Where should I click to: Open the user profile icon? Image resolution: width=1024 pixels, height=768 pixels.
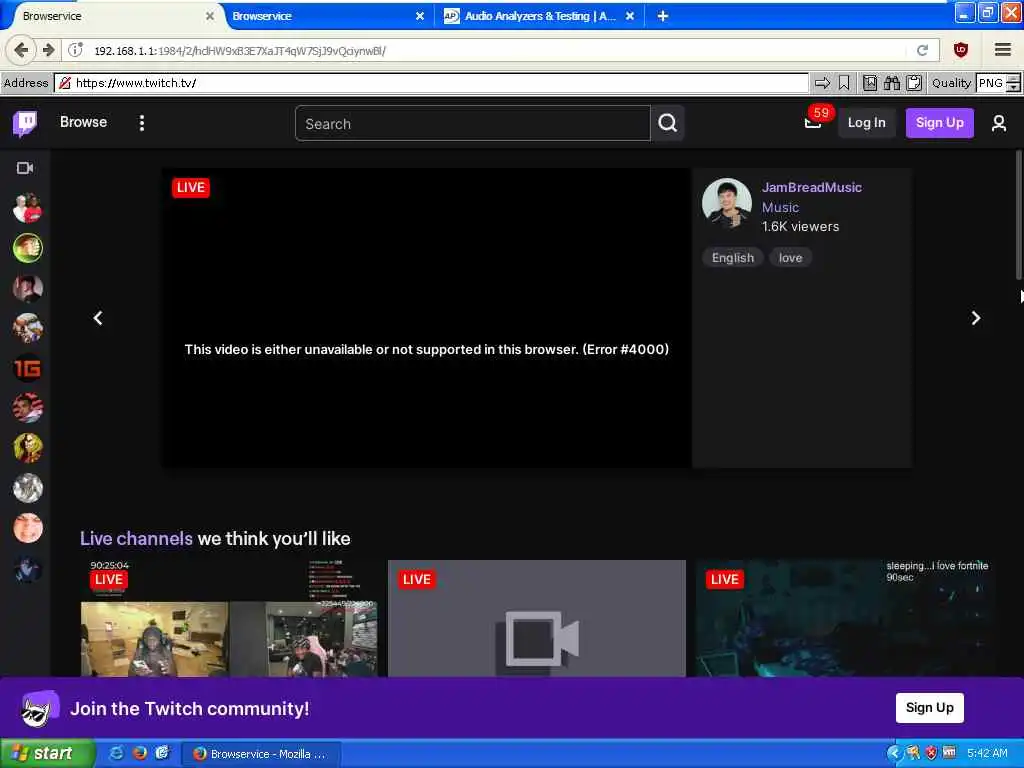tap(999, 123)
